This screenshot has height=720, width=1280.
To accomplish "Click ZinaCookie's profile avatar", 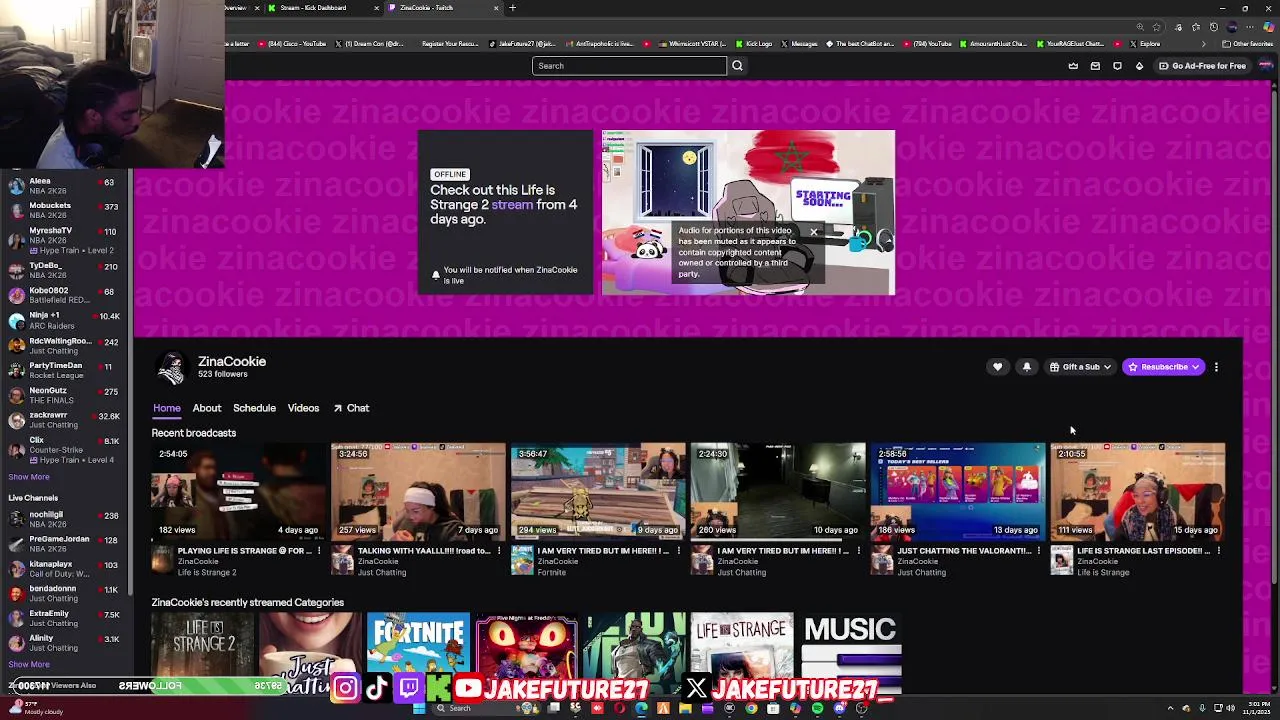I will (x=171, y=368).
